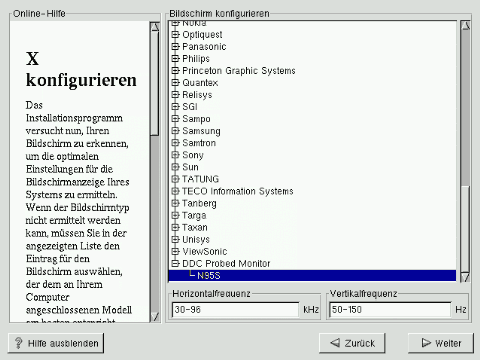Collapse the DDC Probed Monitor node
This screenshot has height=360, width=480.
[x=175, y=263]
